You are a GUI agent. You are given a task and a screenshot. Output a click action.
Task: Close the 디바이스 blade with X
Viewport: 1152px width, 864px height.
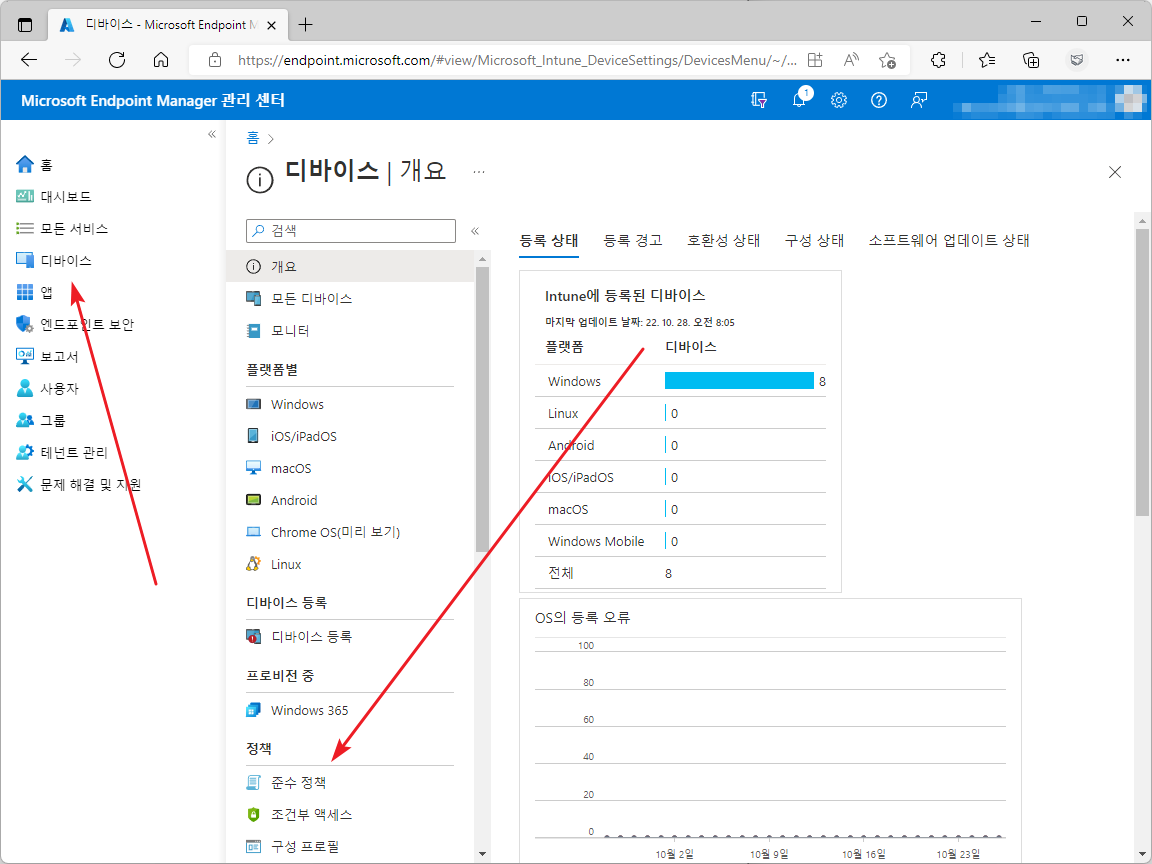pyautogui.click(x=1115, y=172)
